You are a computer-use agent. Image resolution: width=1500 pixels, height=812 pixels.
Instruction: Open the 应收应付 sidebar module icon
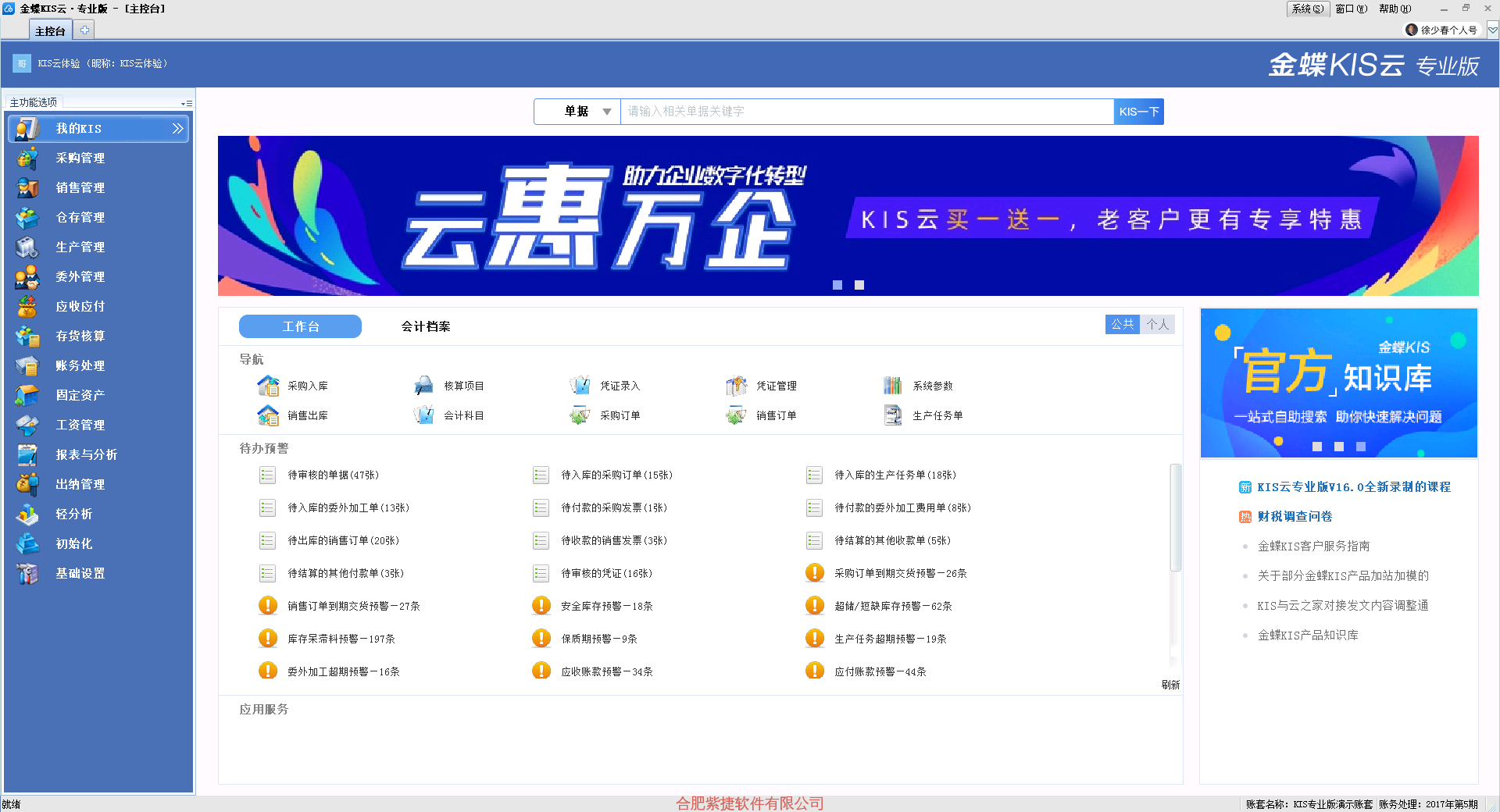(x=27, y=306)
